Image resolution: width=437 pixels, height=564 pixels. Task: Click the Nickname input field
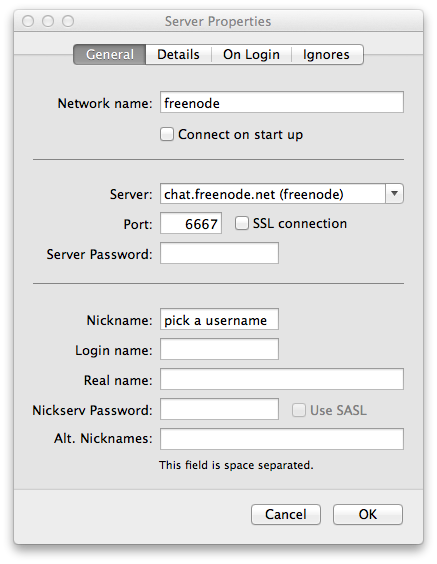(219, 319)
